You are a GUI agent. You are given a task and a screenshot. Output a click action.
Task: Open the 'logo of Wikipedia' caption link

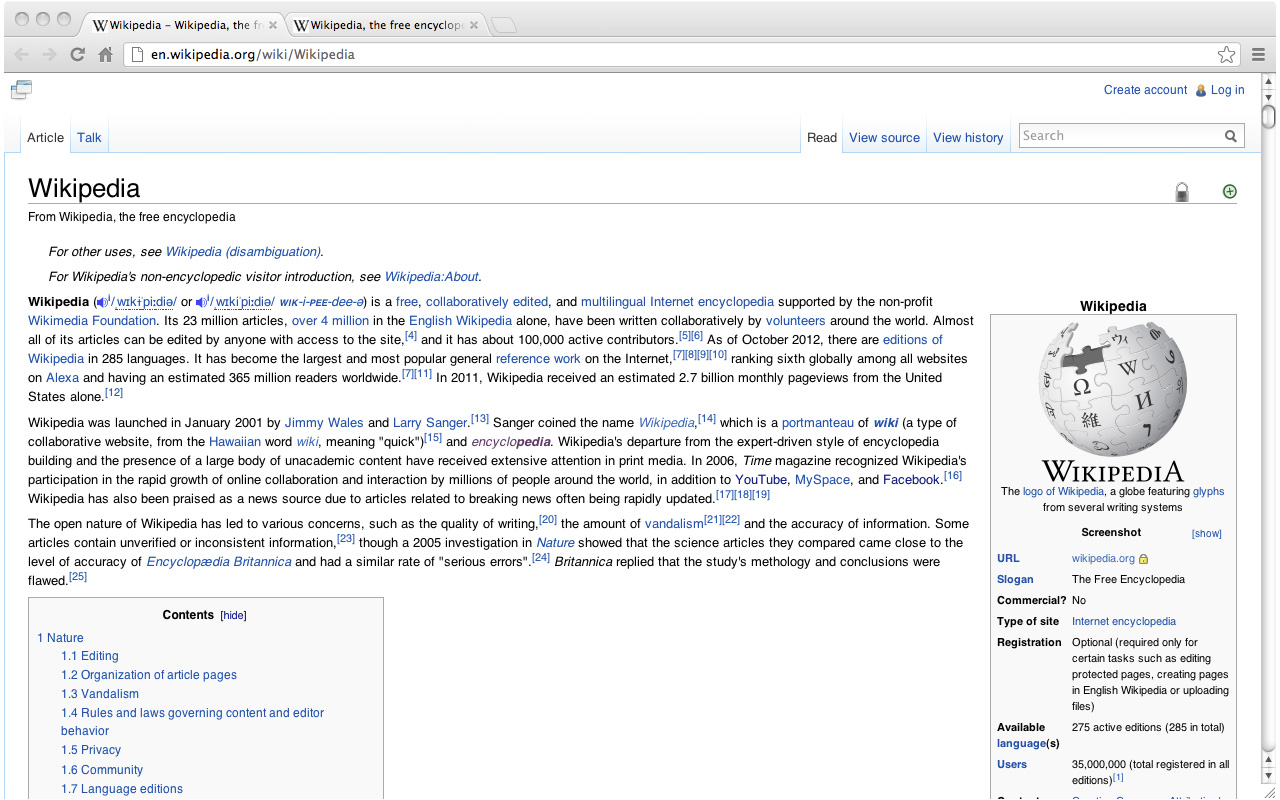tap(1063, 492)
